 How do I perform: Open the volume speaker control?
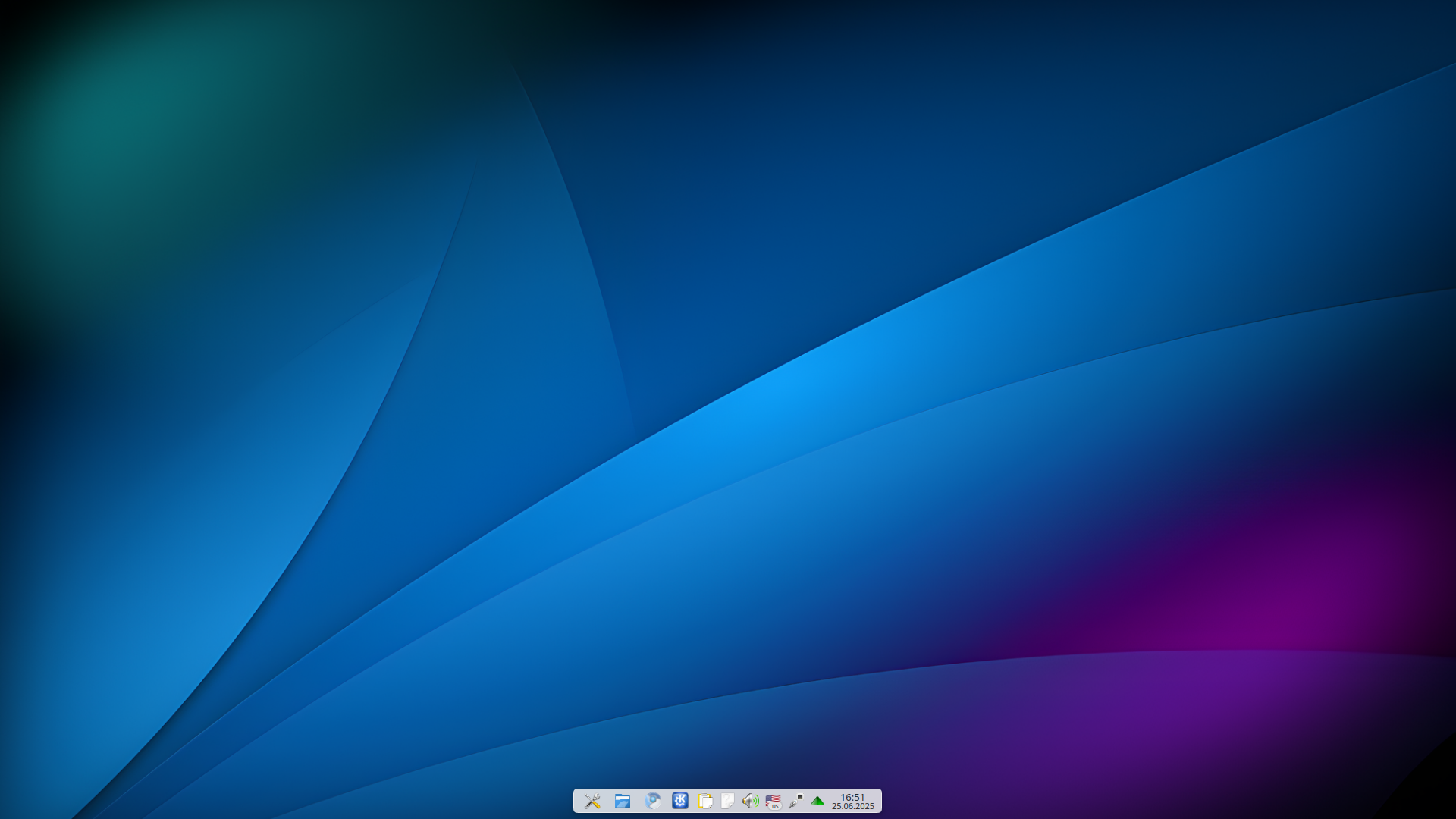(x=750, y=801)
